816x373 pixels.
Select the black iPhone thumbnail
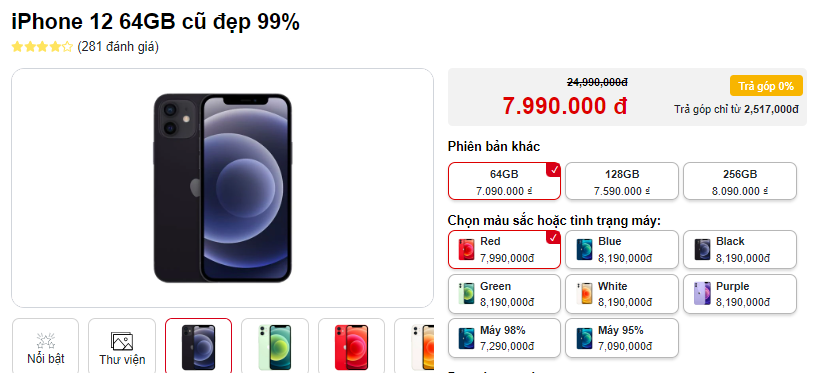pos(198,345)
